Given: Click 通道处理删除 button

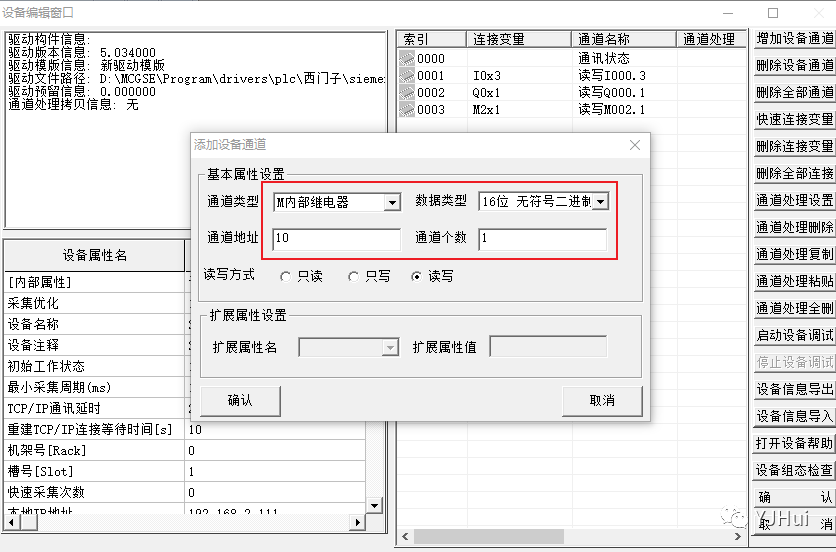Looking at the screenshot, I should coord(794,227).
